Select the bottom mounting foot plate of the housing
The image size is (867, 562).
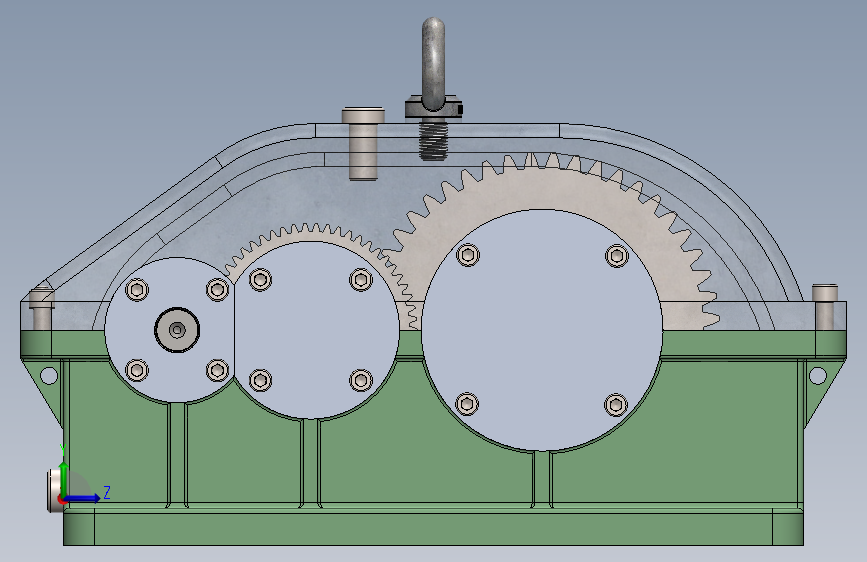point(434,528)
